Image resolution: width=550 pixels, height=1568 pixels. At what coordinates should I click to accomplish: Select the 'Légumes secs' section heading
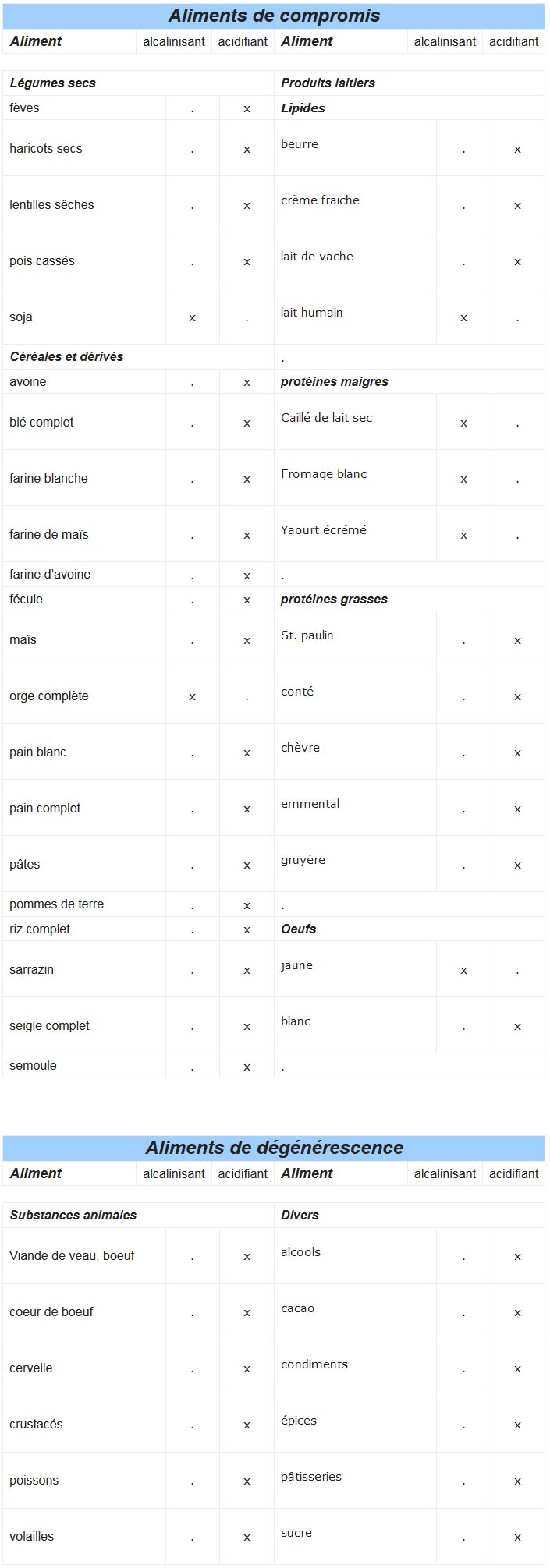click(x=53, y=83)
